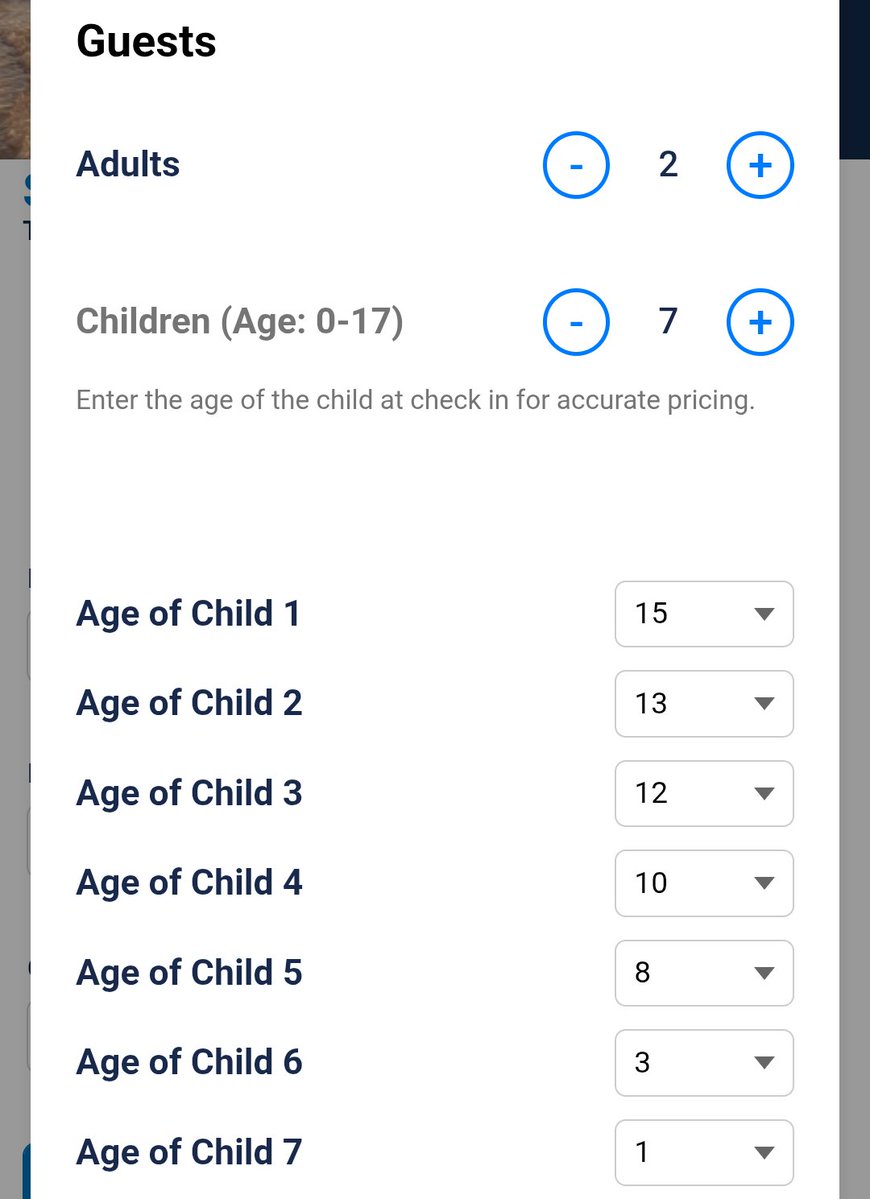Open Age of Child 1 dropdown
Viewport: 870px width, 1199px height.
pos(704,614)
